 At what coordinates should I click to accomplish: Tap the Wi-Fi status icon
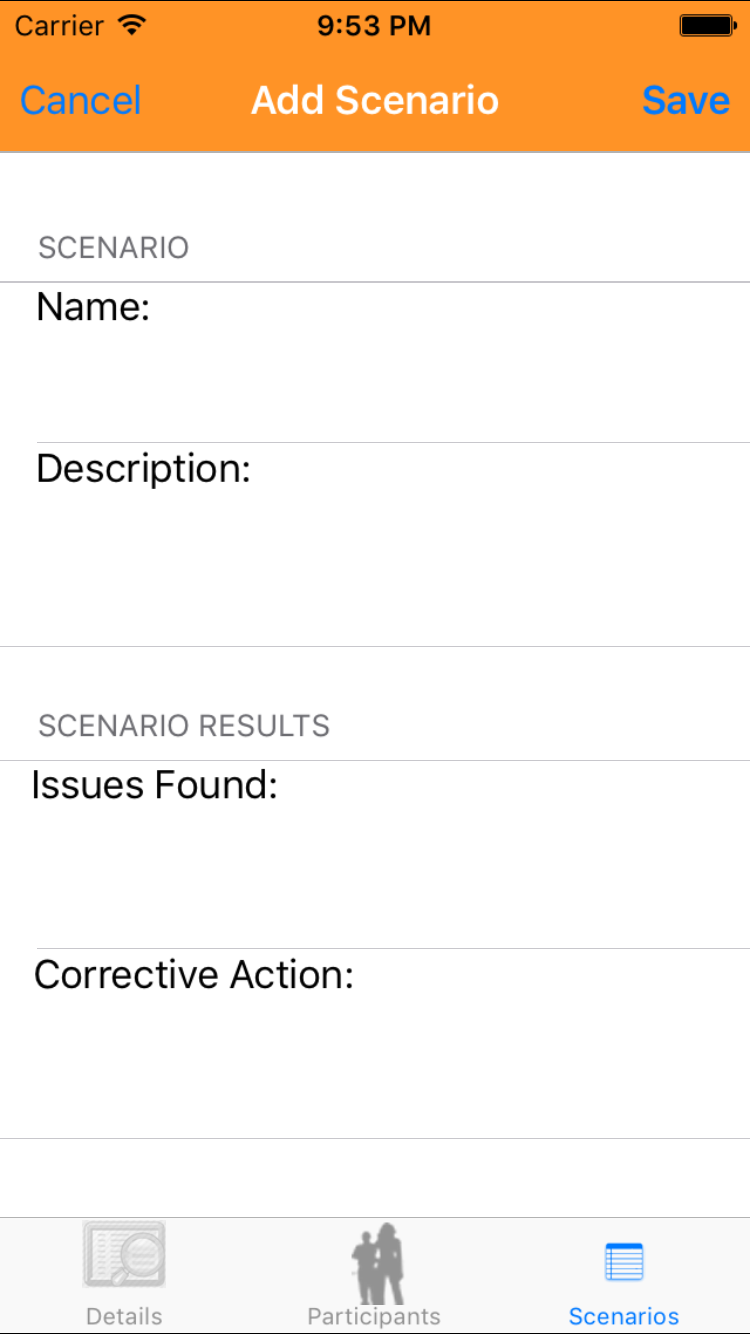coord(131,26)
